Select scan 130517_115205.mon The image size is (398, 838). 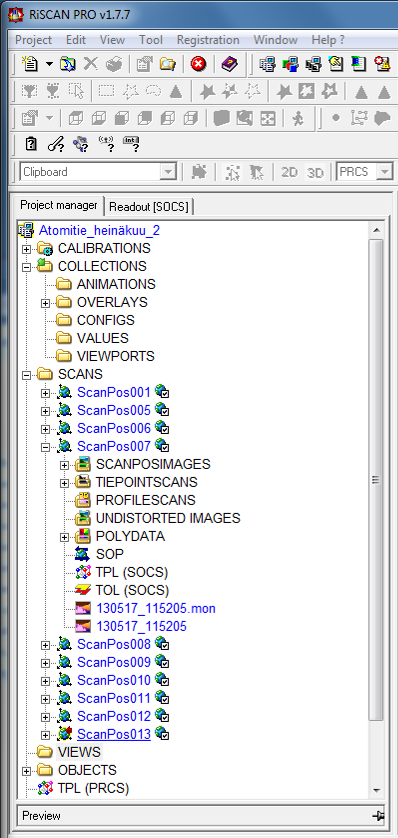tap(156, 608)
